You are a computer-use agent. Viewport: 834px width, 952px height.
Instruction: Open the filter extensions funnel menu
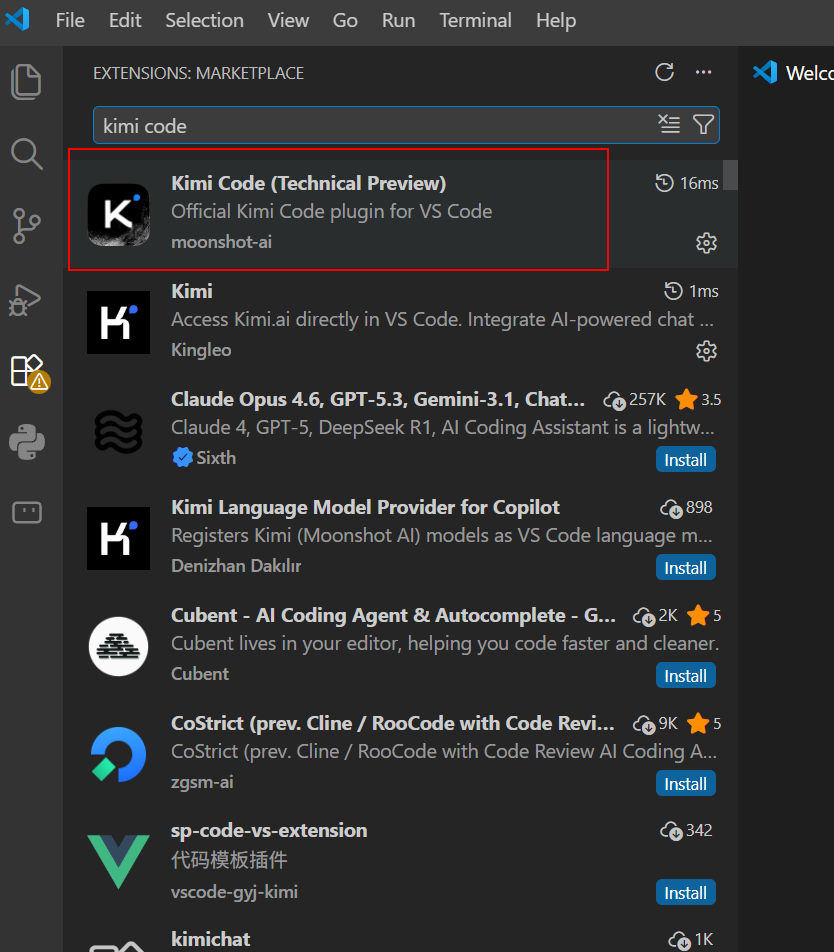703,124
